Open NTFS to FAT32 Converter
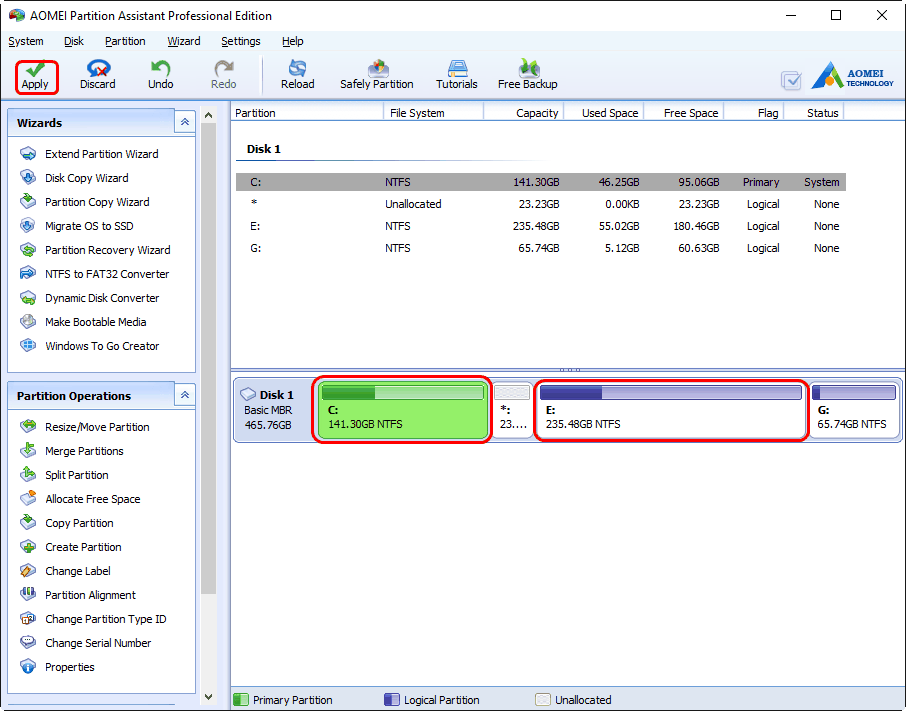The width and height of the screenshot is (906, 711). (94, 274)
